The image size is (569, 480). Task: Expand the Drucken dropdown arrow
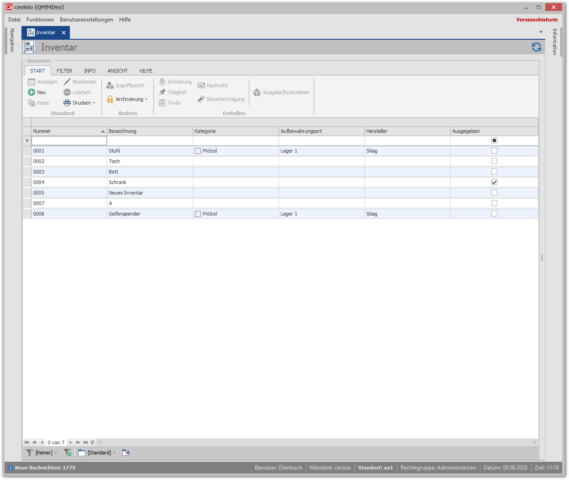[x=94, y=103]
